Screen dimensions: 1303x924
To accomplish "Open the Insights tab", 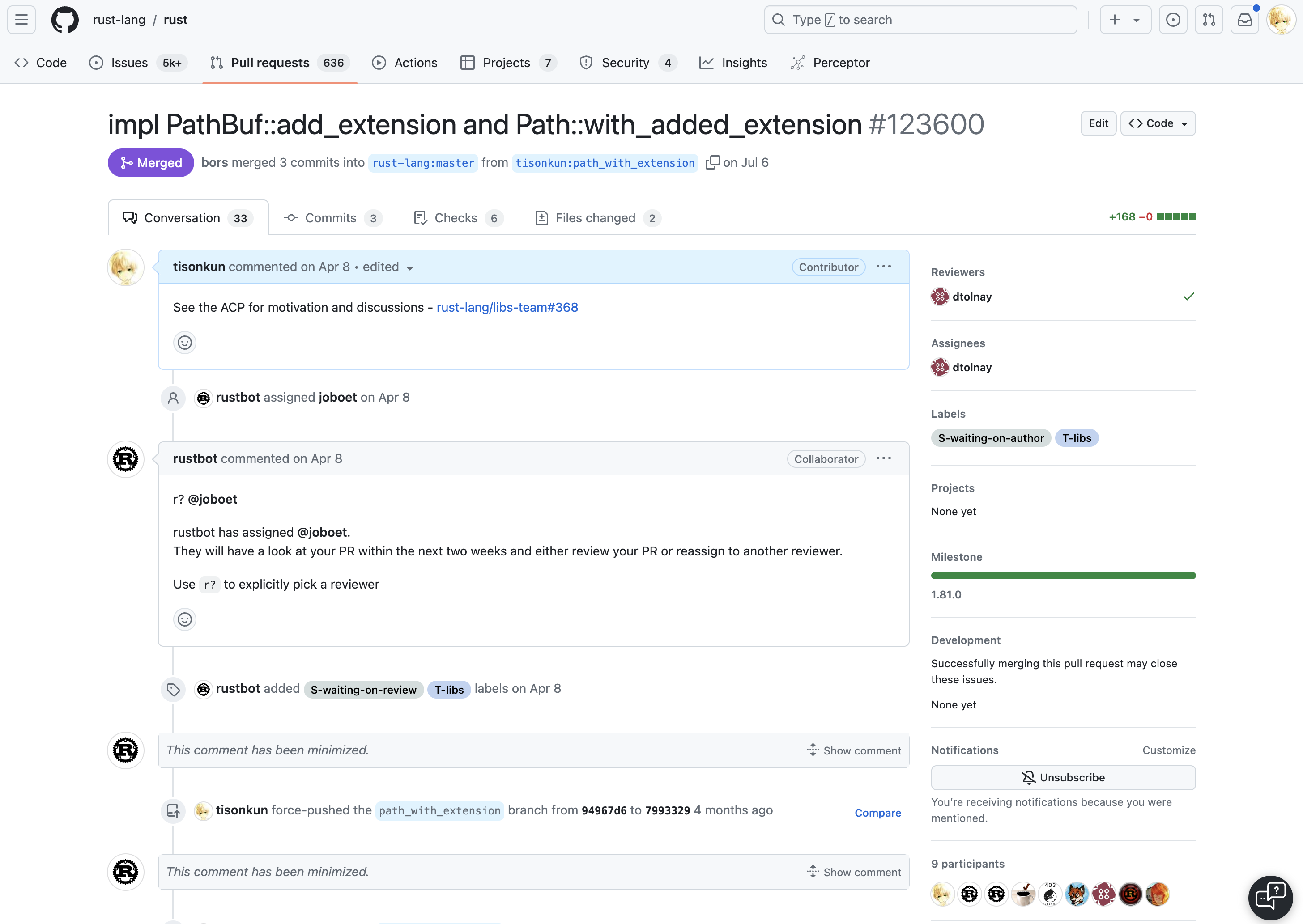I will point(733,63).
